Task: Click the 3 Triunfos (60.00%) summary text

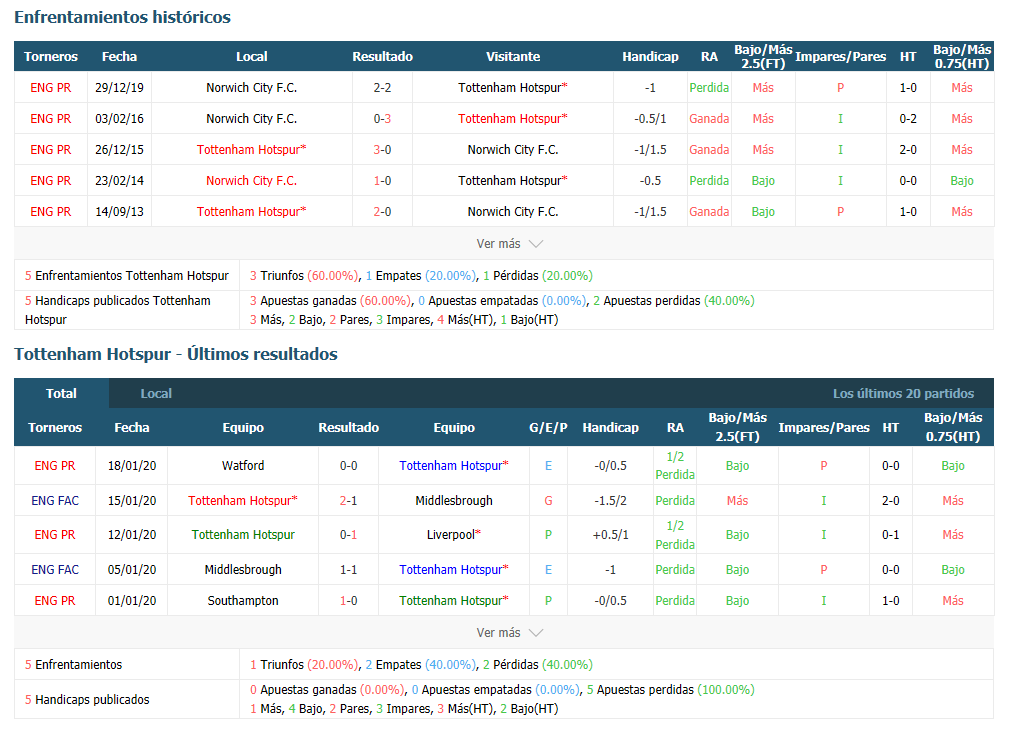Action: [304, 276]
